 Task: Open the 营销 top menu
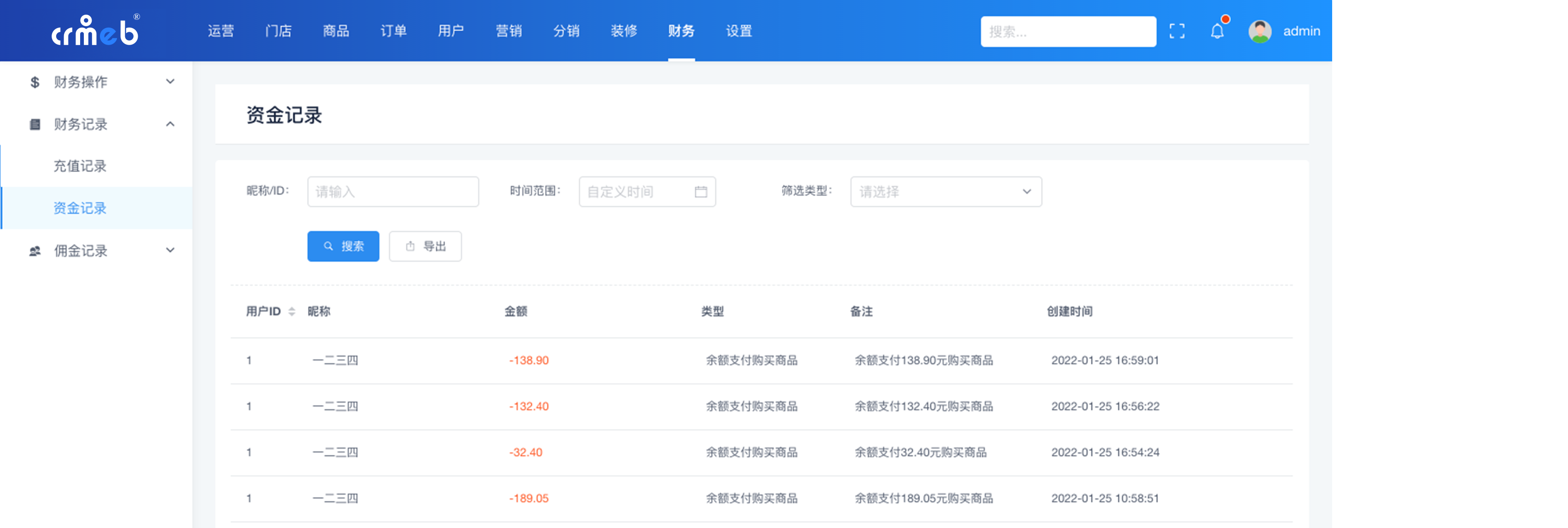(509, 31)
